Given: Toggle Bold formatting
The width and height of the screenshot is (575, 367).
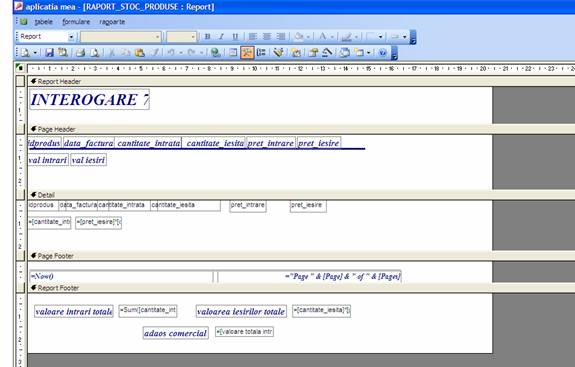Looking at the screenshot, I should [x=208, y=37].
